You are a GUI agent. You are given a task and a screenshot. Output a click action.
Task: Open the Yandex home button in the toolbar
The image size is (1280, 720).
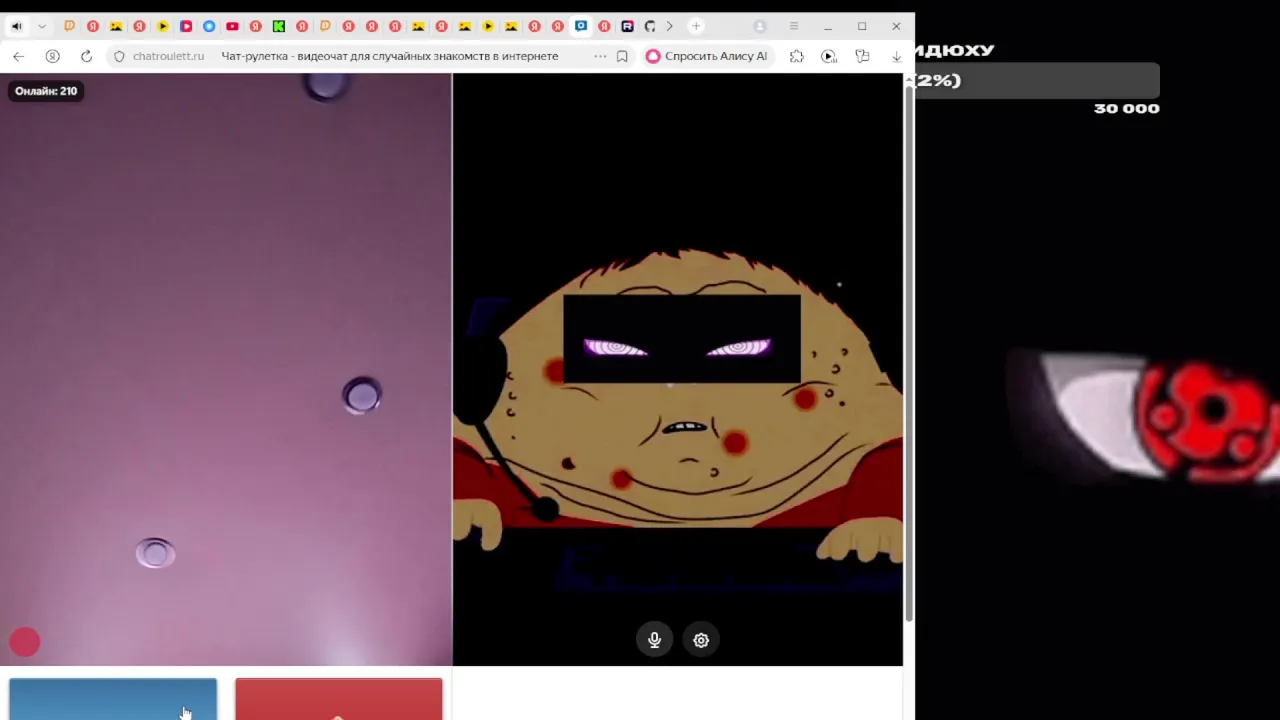53,56
